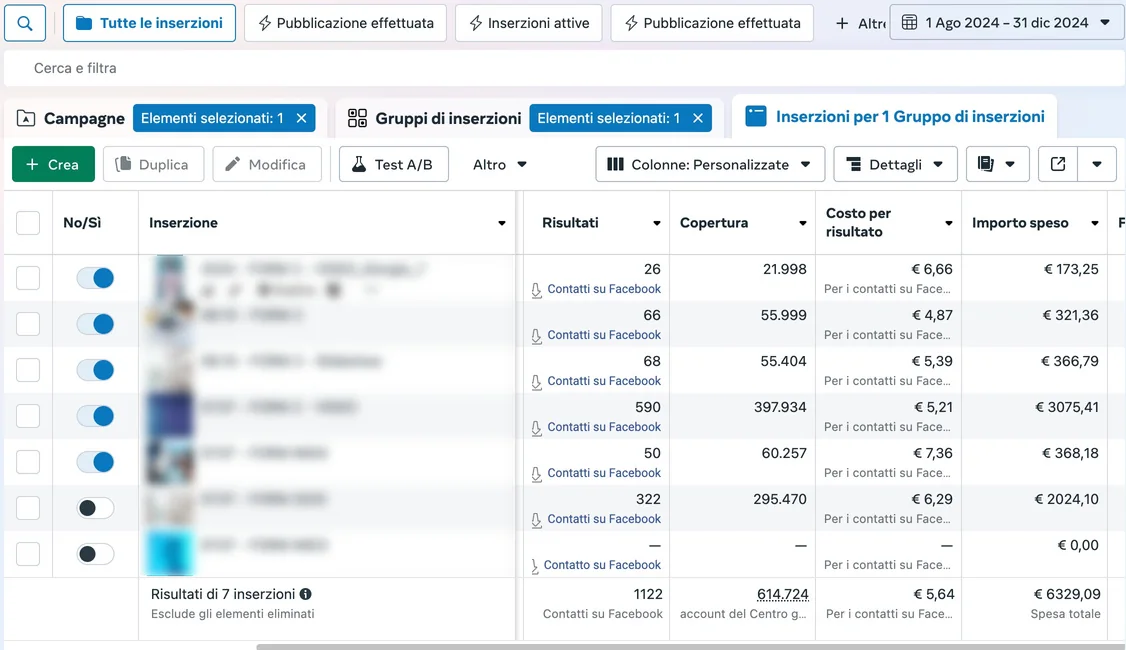
Task: Open Costo per risultato column arrow
Action: click(949, 223)
